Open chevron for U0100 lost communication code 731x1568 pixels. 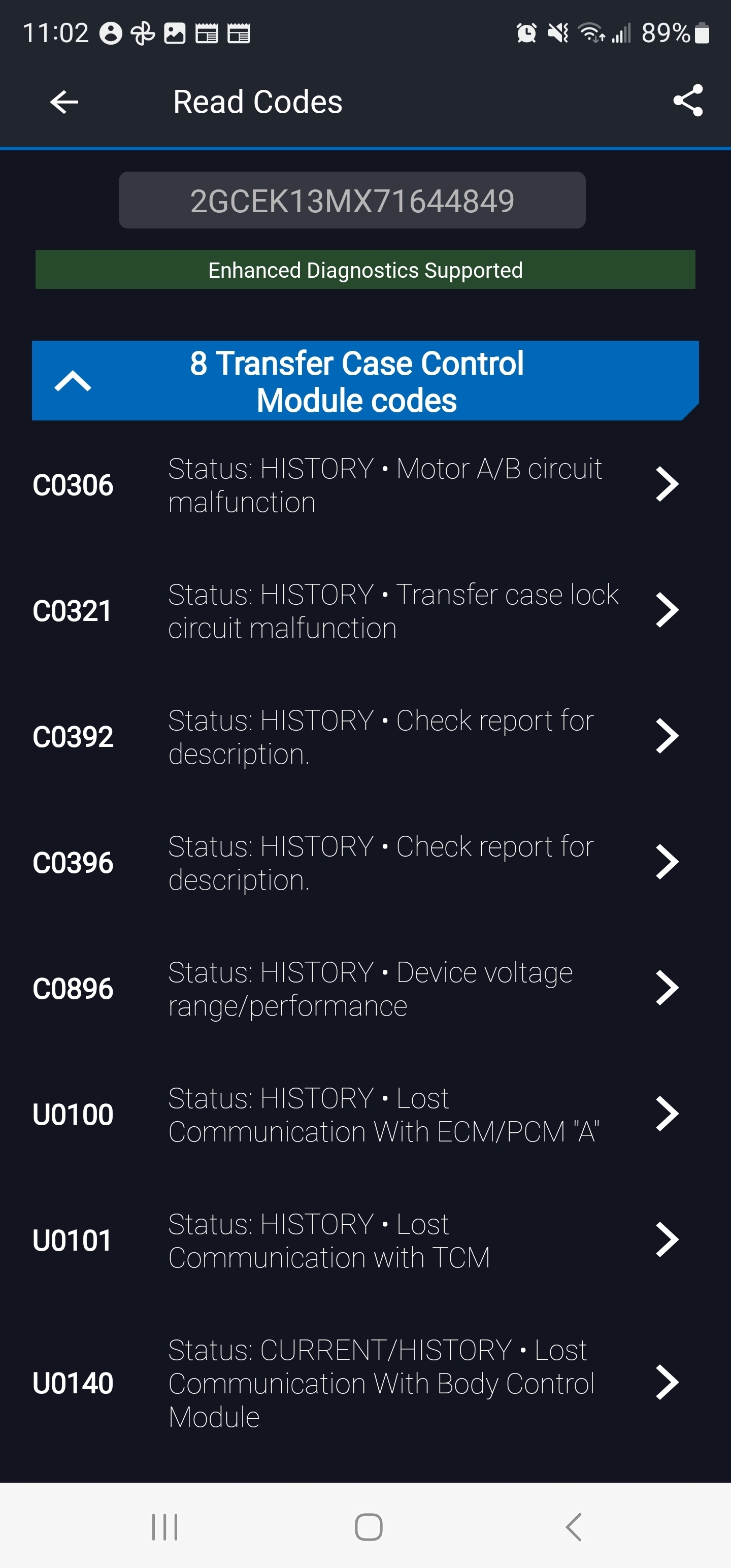coord(667,1115)
